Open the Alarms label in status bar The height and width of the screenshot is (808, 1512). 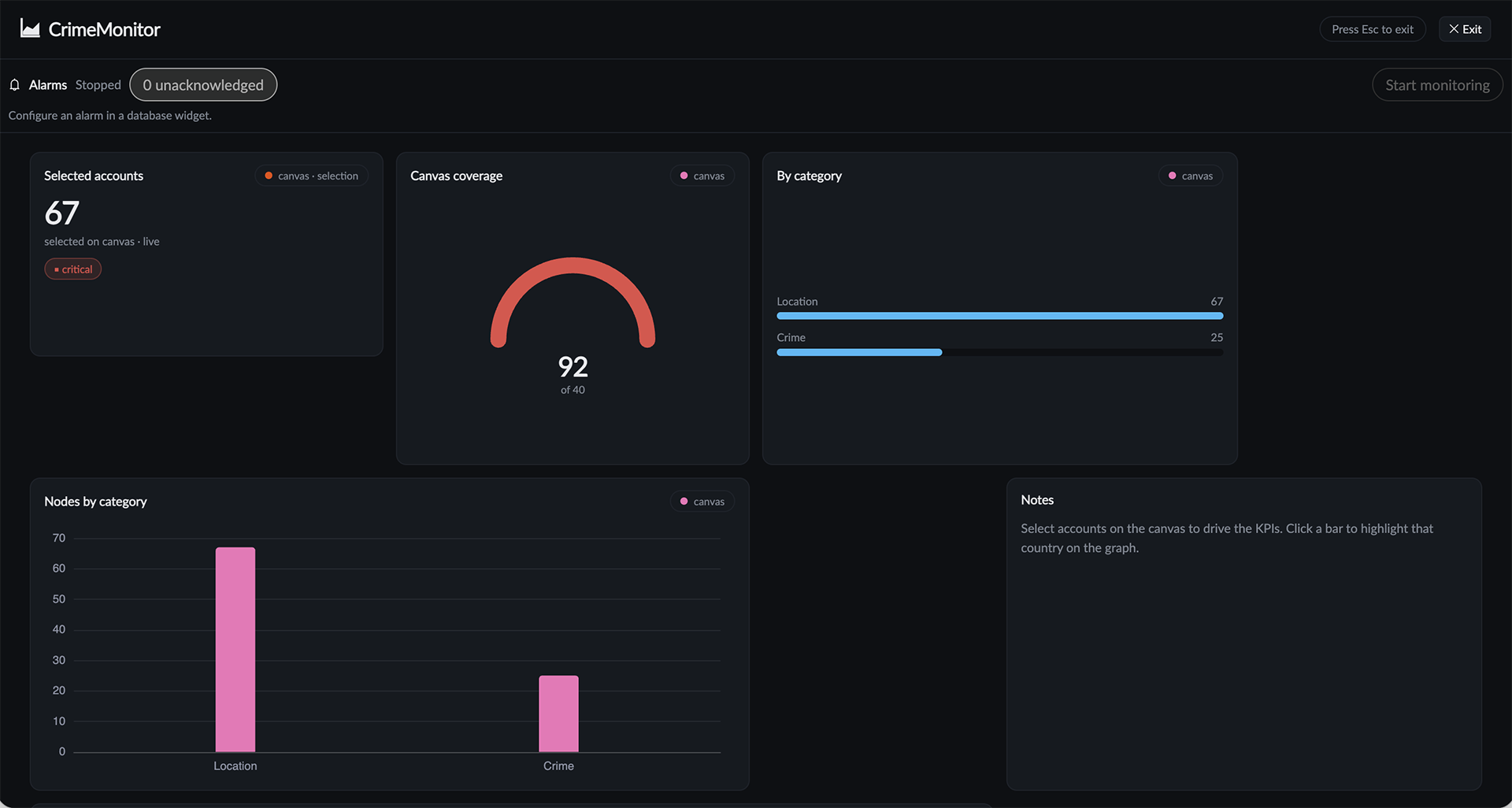(x=48, y=85)
